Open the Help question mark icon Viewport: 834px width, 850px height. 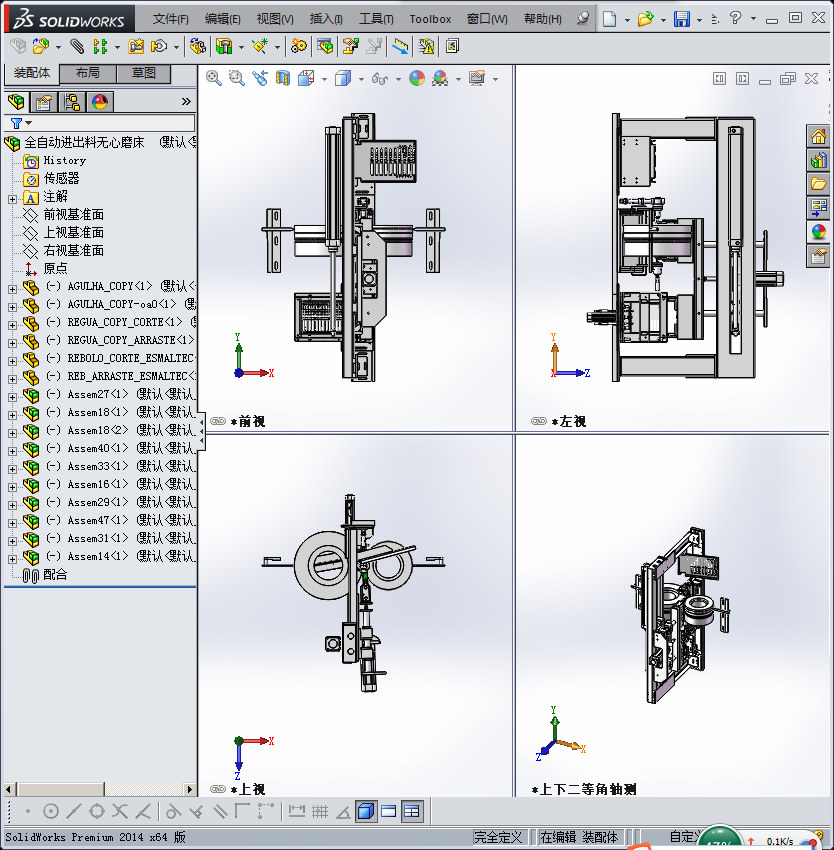(735, 18)
